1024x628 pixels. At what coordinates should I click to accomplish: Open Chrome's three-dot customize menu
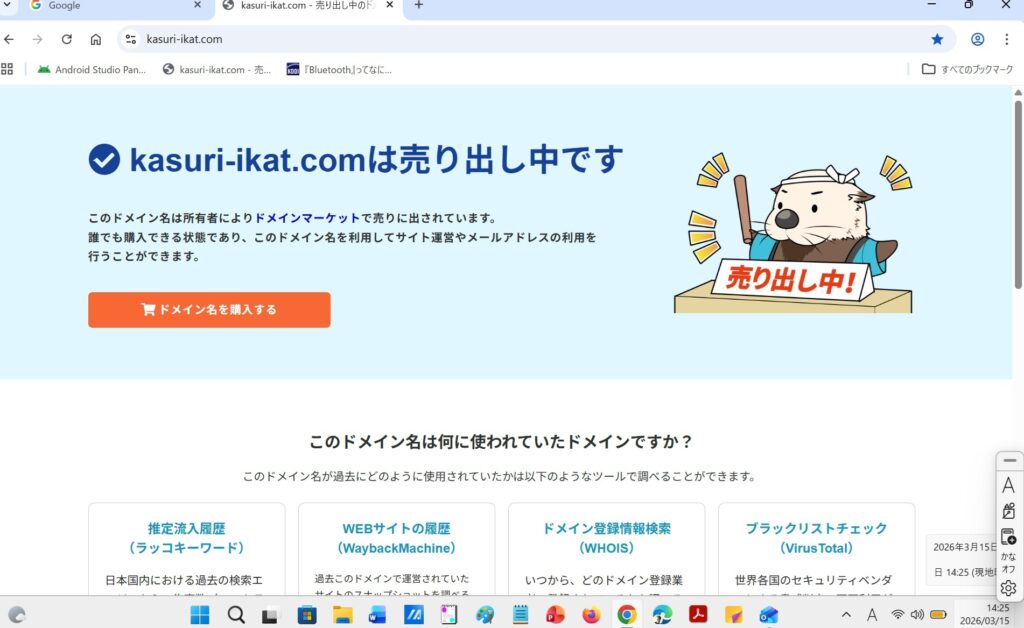[1006, 39]
